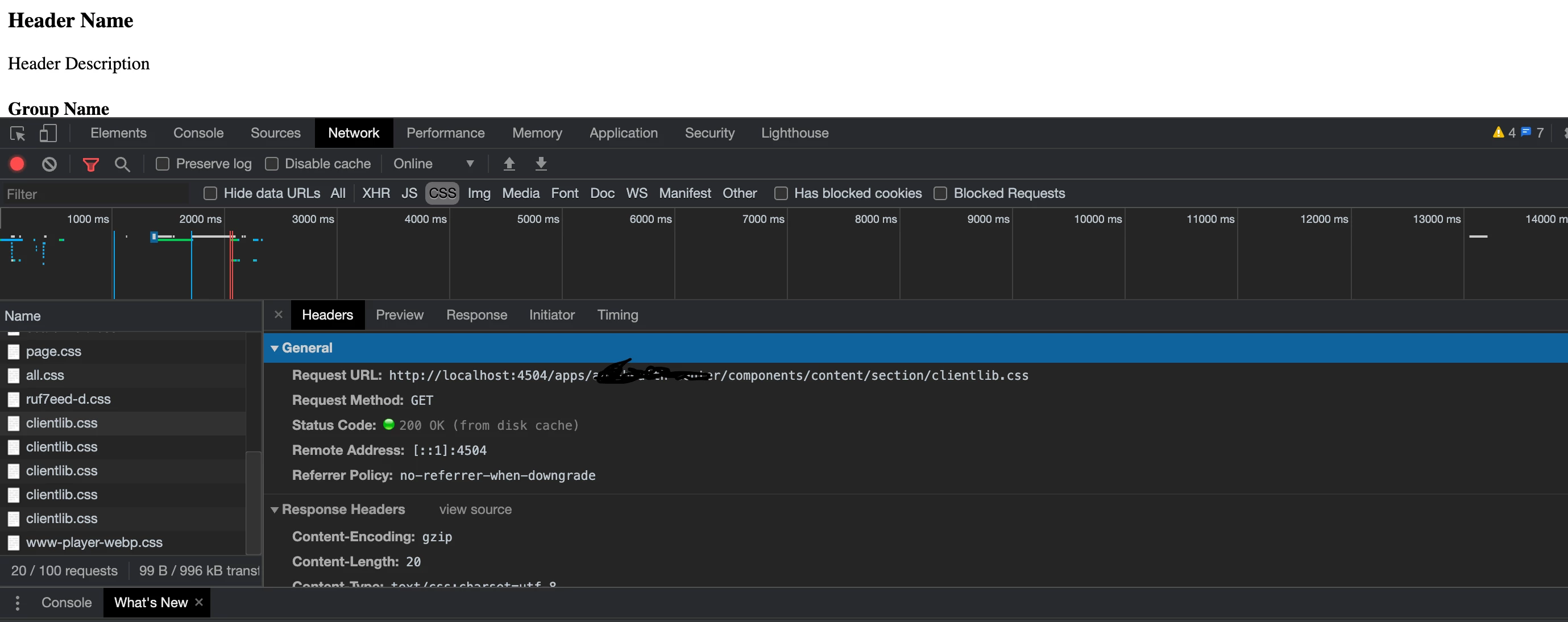Stop recording the network log
Screen dimensions: 1568x622
[17, 164]
